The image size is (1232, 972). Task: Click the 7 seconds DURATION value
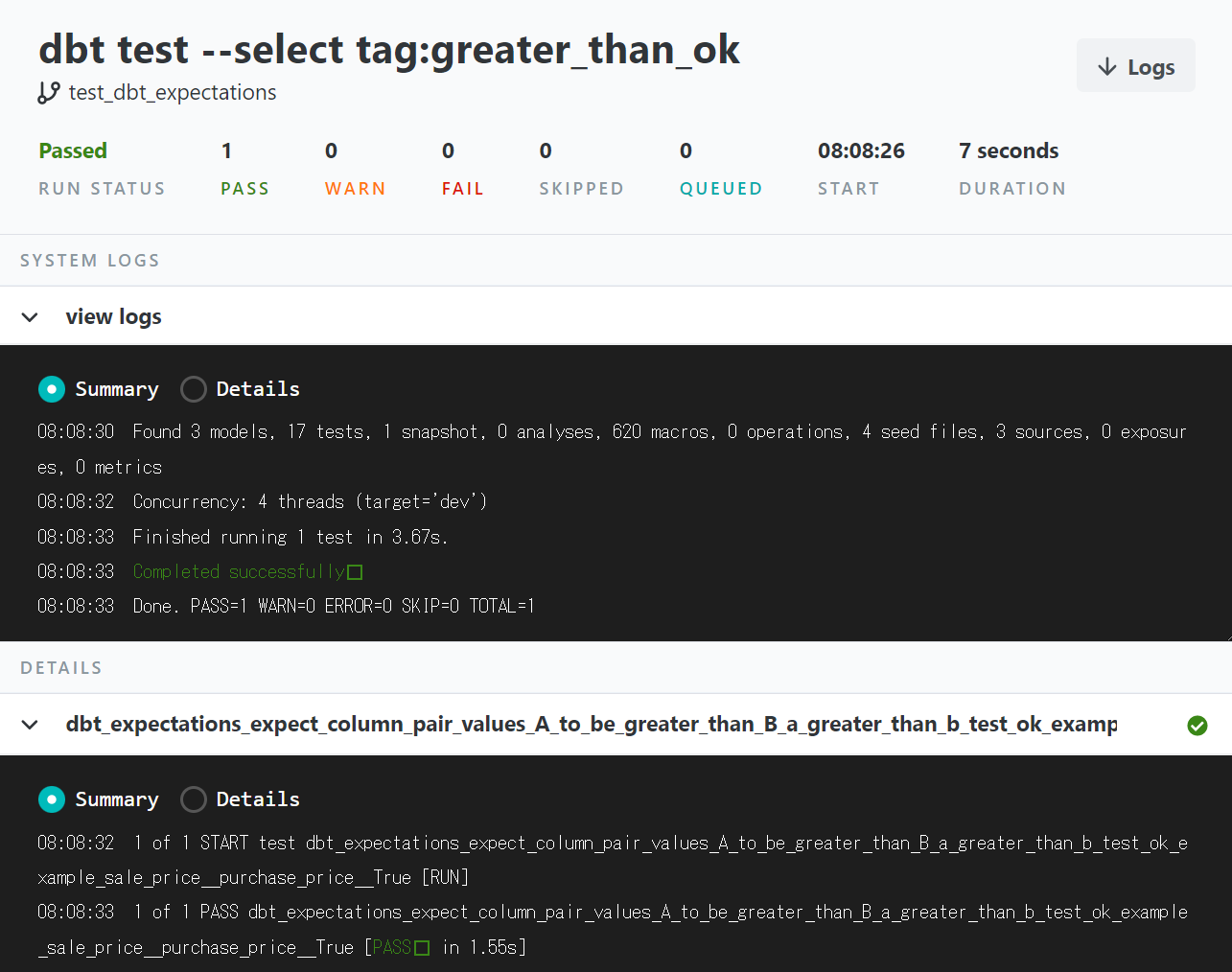coord(1007,150)
